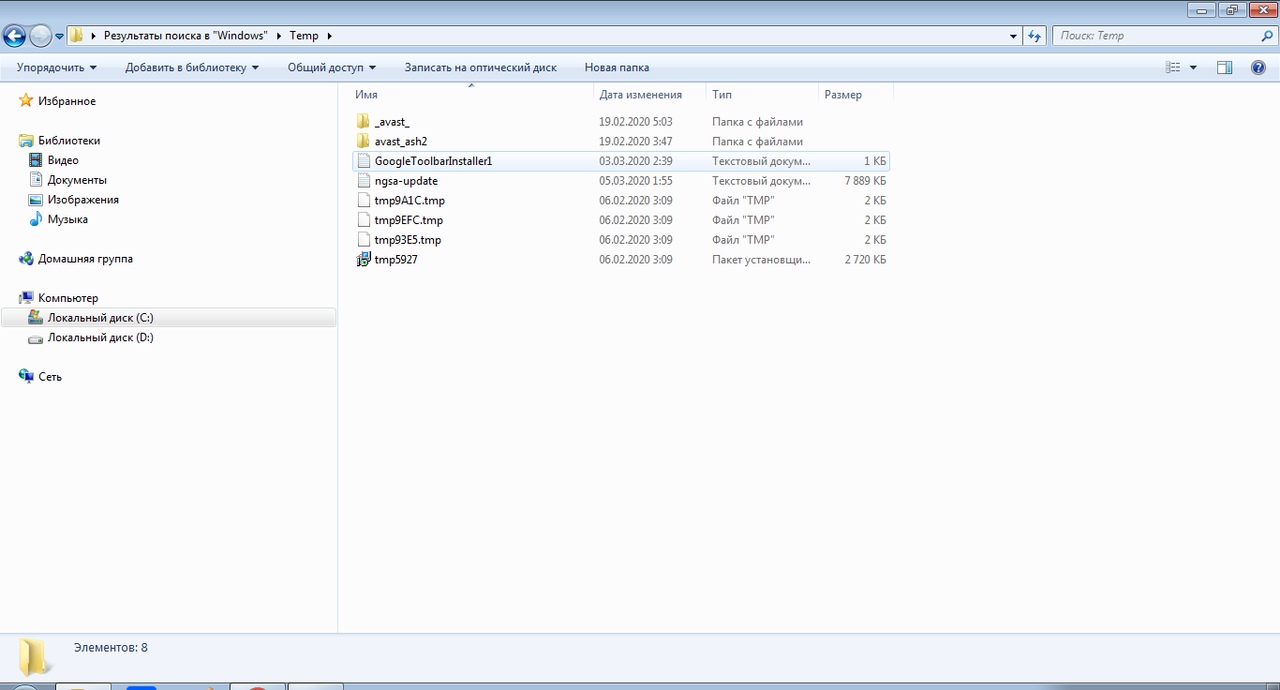Click the 'Музыка' note icon
Viewport: 1280px width, 690px height.
36,219
